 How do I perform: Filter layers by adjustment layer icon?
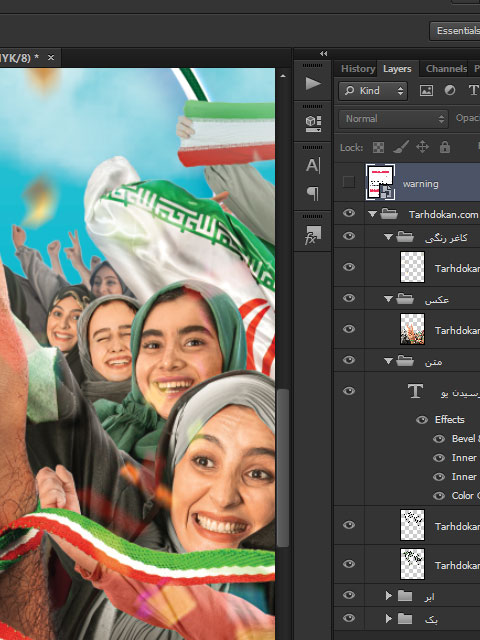pyautogui.click(x=450, y=91)
